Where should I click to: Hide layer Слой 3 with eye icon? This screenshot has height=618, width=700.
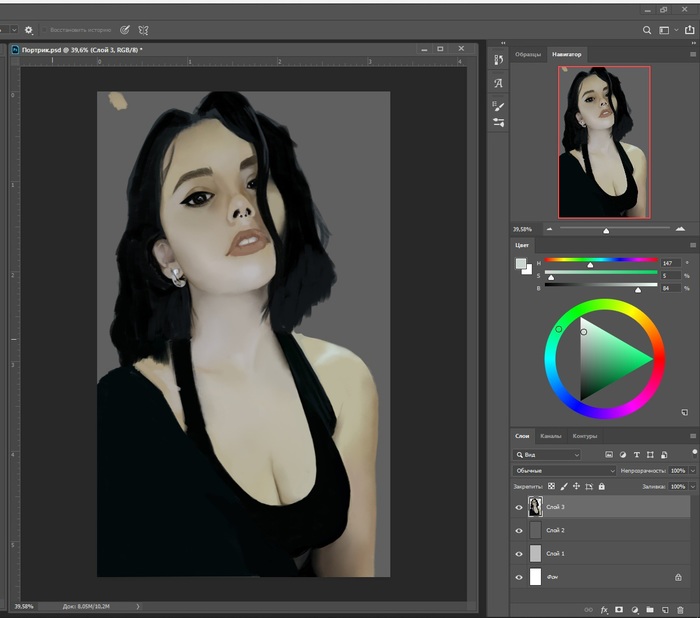click(518, 507)
